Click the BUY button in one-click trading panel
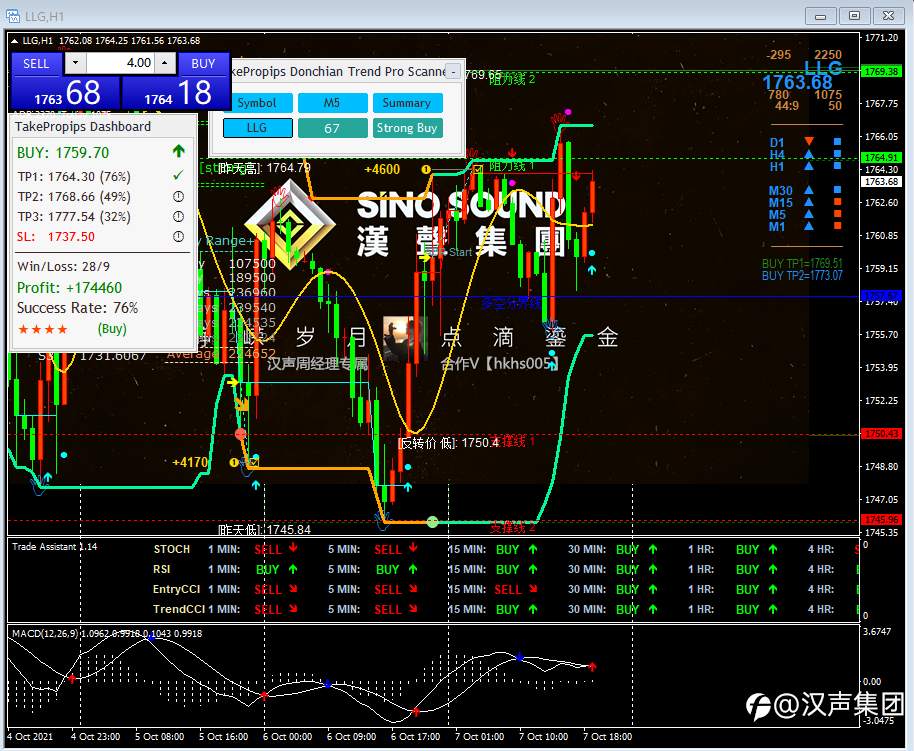 tap(203, 64)
